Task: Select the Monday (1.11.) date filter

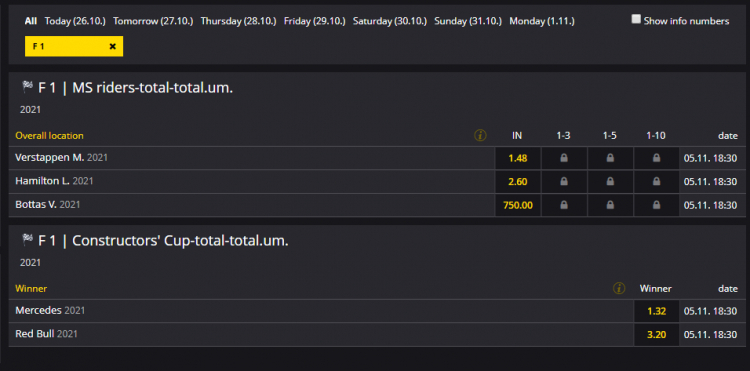Action: pyautogui.click(x=542, y=21)
